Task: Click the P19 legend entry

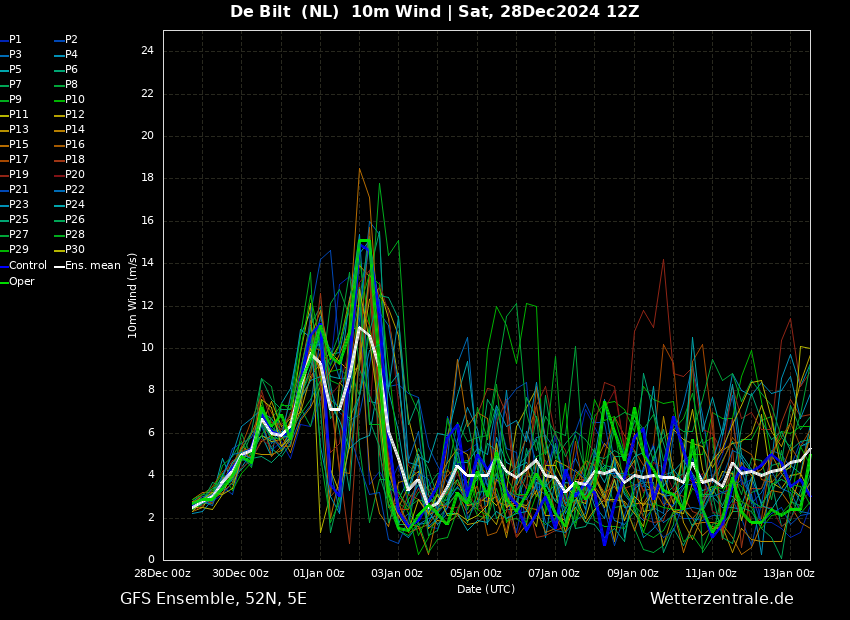Action: point(19,175)
